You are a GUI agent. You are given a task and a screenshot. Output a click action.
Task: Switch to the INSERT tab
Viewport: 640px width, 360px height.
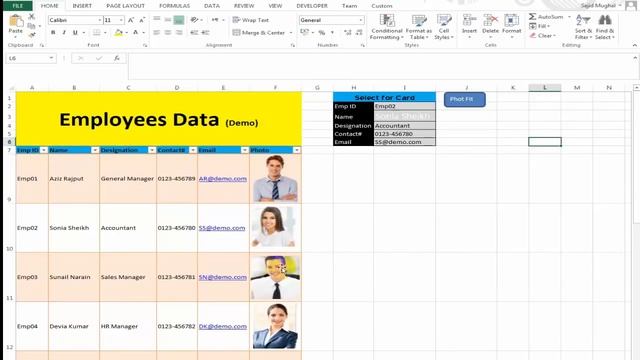[82, 6]
